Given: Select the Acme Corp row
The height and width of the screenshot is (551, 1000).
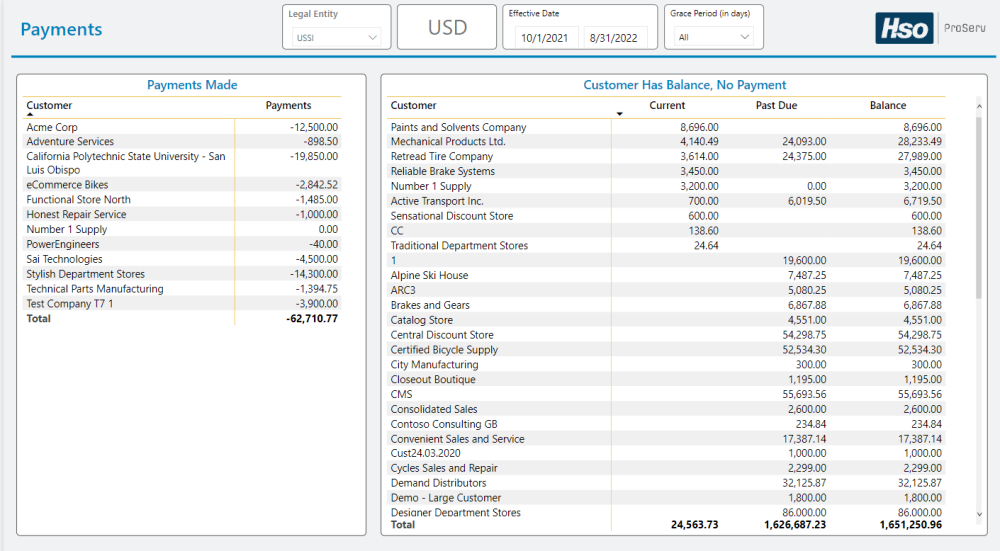Looking at the screenshot, I should [x=52, y=127].
